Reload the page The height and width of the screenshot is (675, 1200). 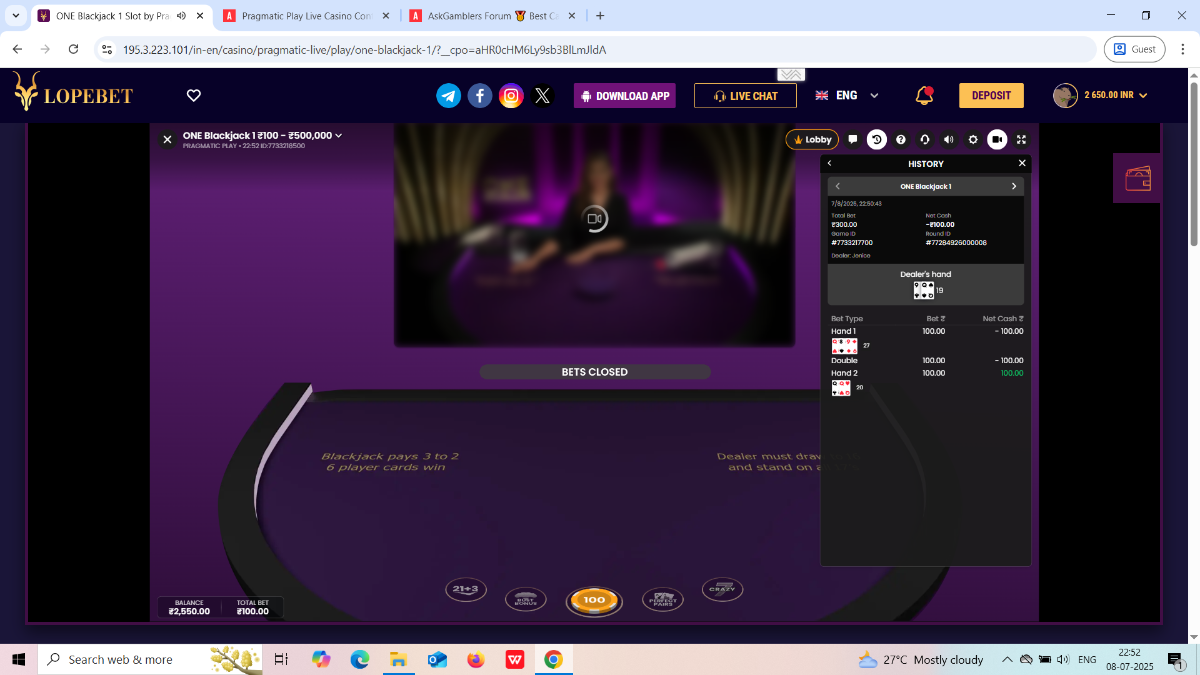[x=73, y=49]
